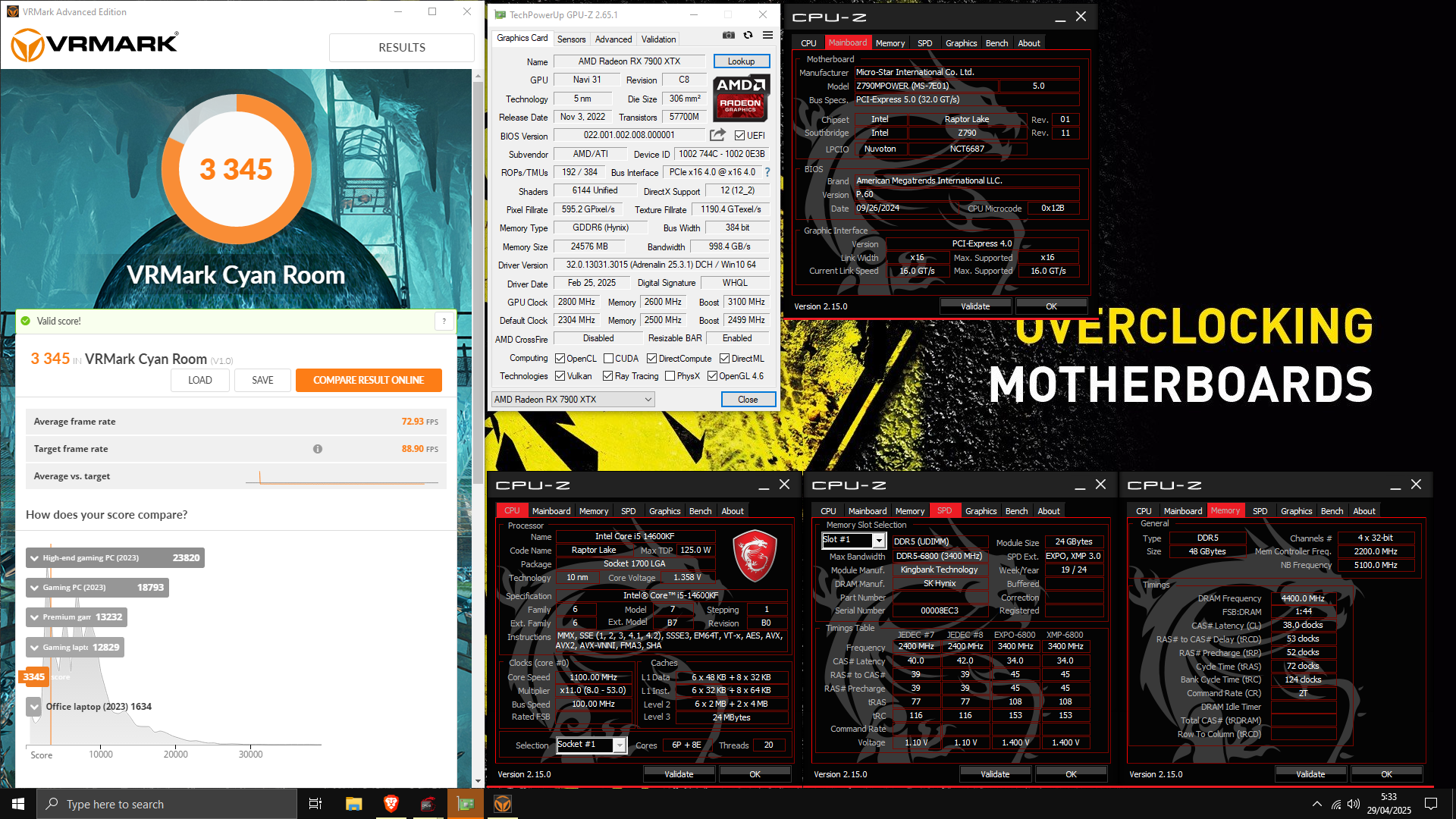Open the VRMark taskbar icon
Viewport: 1456px width, 819px height.
point(503,804)
